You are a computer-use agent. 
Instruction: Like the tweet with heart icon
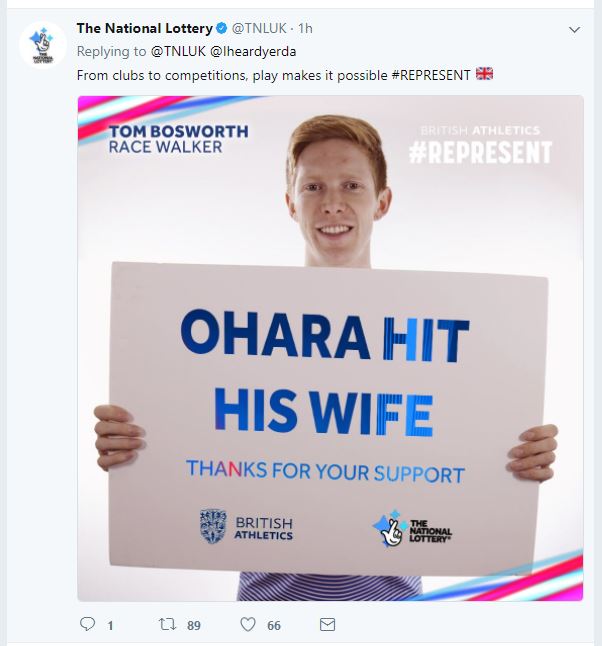(248, 624)
